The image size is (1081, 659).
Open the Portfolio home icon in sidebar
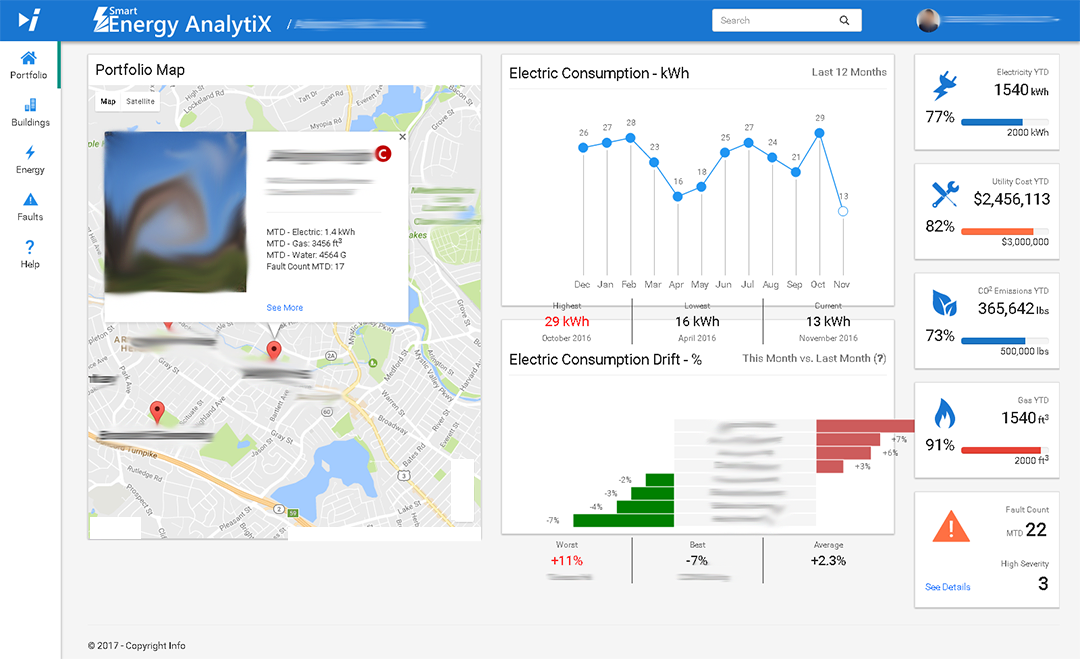point(28,57)
